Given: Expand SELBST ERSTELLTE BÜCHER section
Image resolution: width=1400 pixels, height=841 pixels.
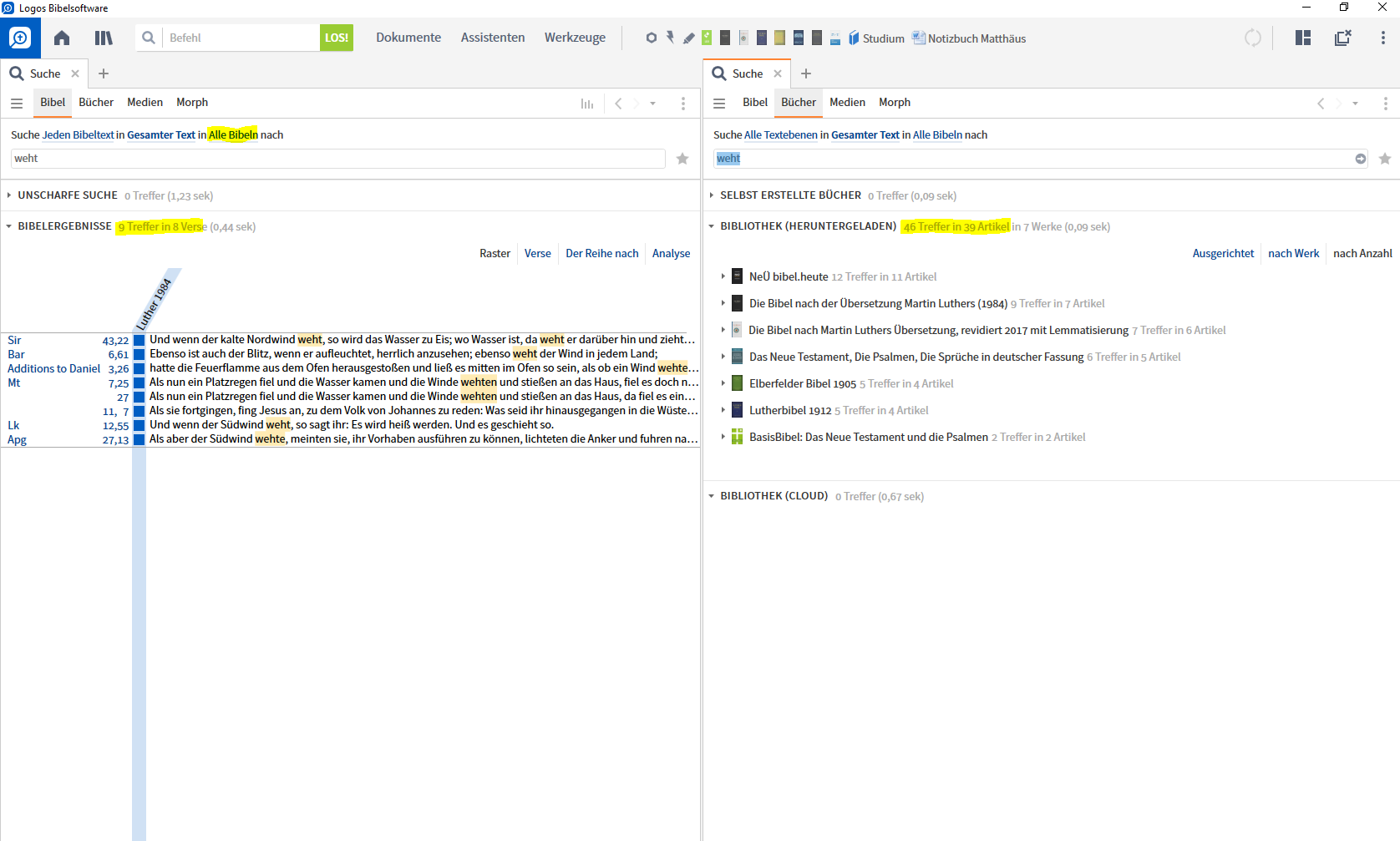Looking at the screenshot, I should click(x=712, y=195).
